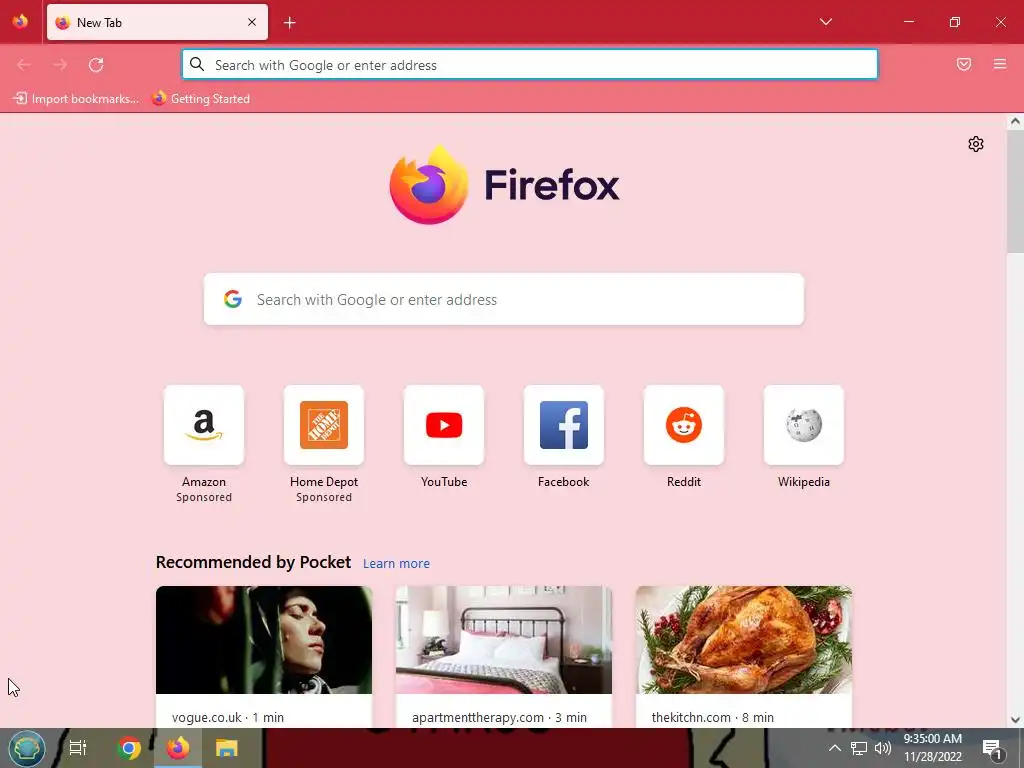Click the volume speaker tray icon
This screenshot has height=768, width=1024.
click(883, 748)
